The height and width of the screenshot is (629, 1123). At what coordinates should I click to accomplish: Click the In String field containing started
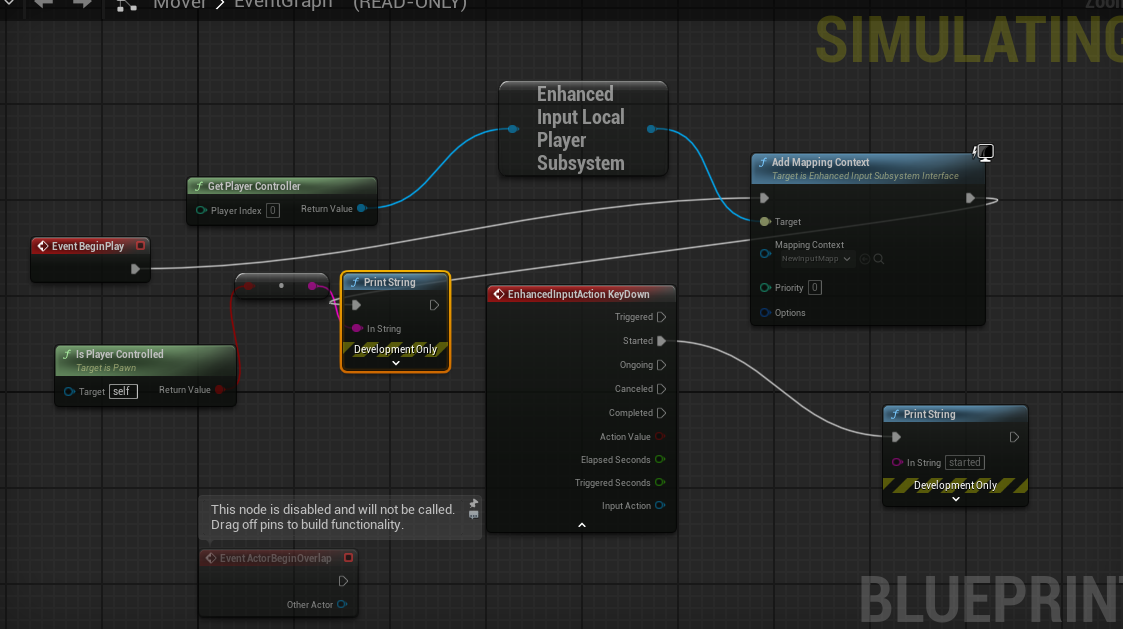tap(965, 462)
